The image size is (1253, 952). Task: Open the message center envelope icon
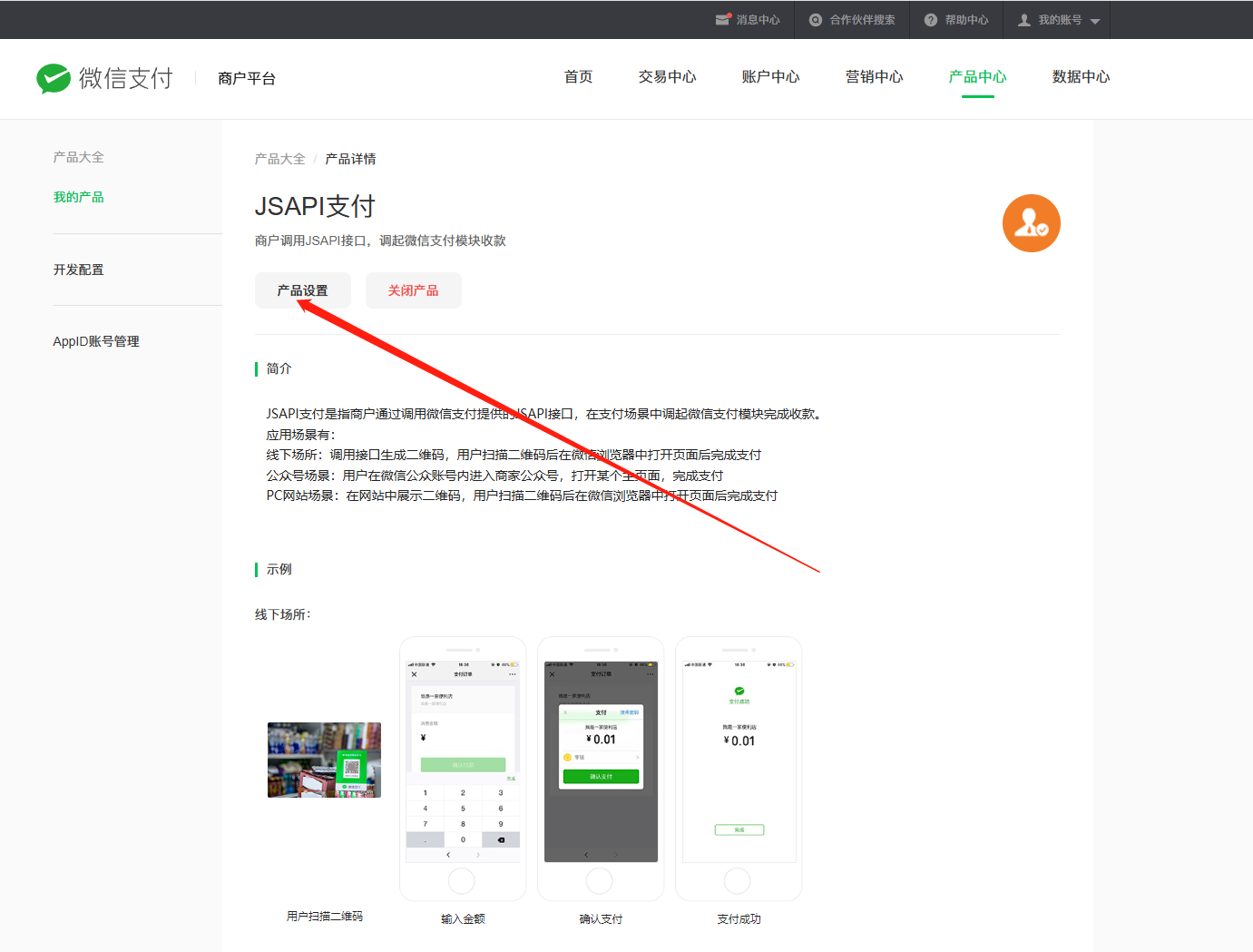[x=723, y=19]
